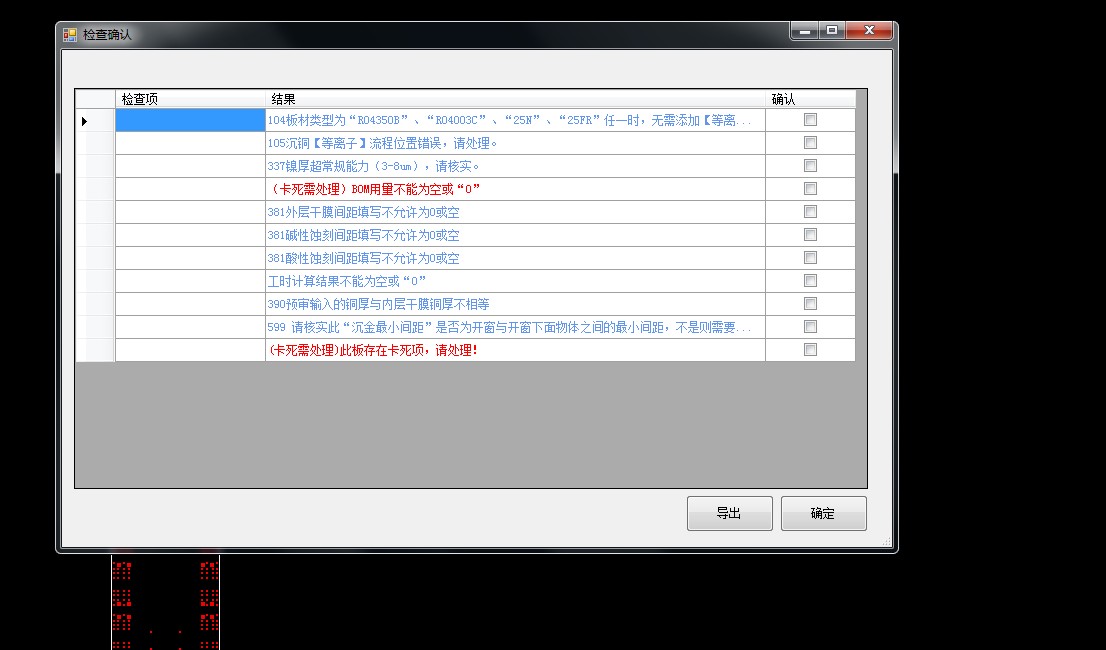This screenshot has width=1106, height=650.
Task: Minimize the 检查确认 window
Action: tap(804, 30)
